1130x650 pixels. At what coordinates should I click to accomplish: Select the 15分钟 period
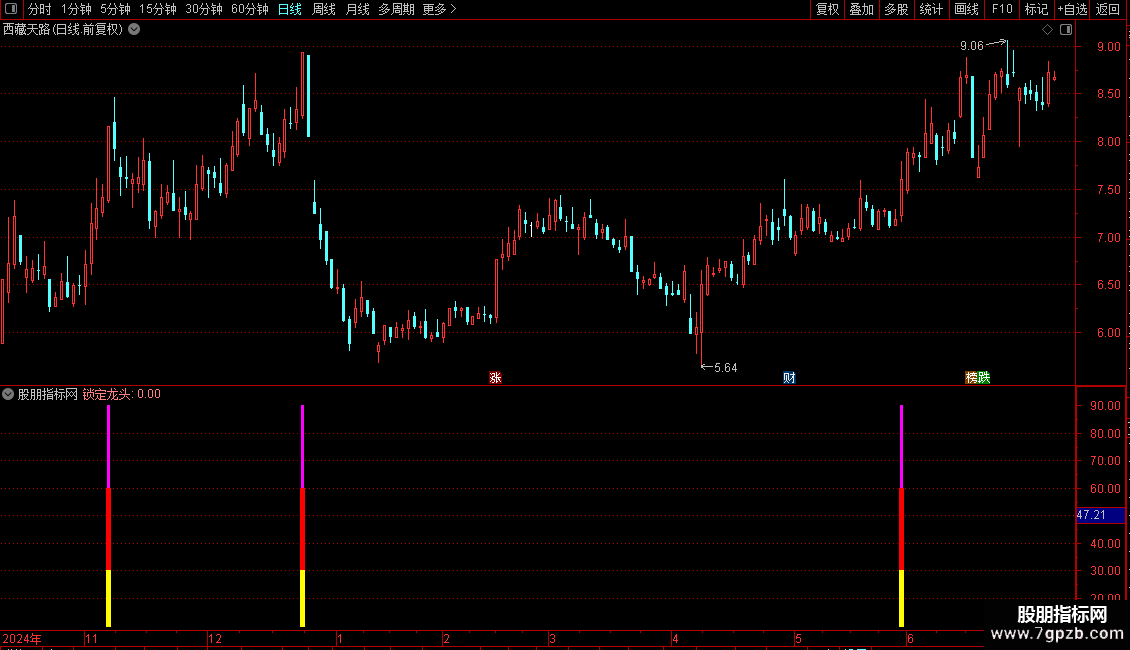pos(157,9)
